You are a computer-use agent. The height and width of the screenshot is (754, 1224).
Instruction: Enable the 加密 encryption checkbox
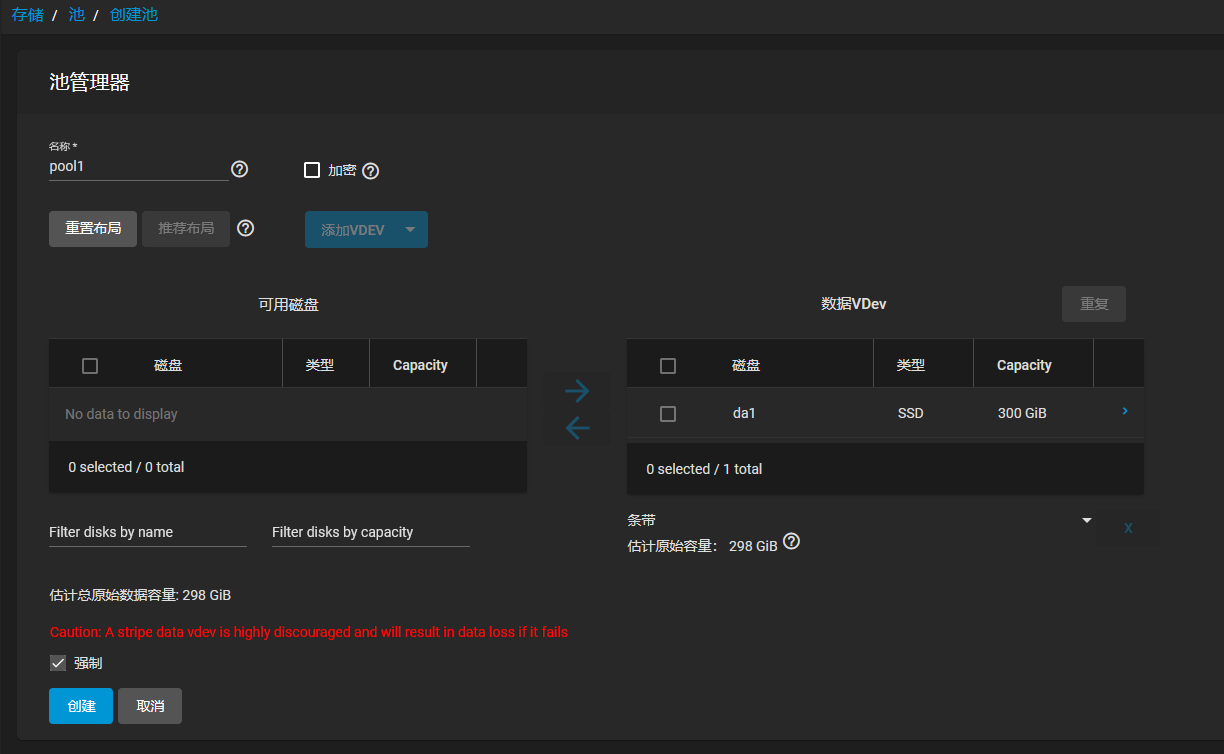(x=312, y=170)
